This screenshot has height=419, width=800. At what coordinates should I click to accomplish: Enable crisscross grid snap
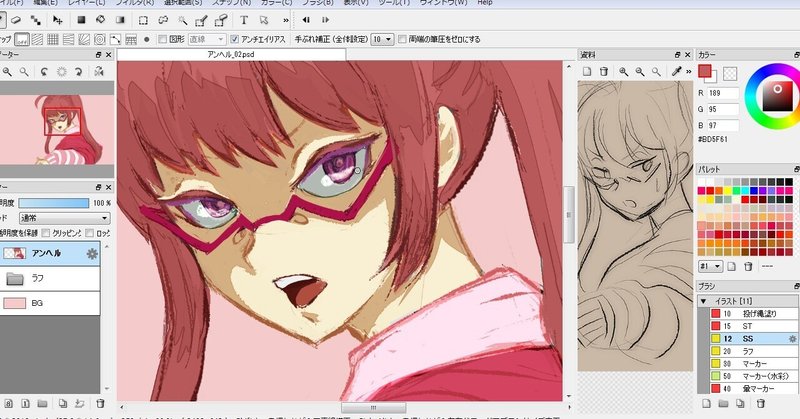[x=53, y=39]
